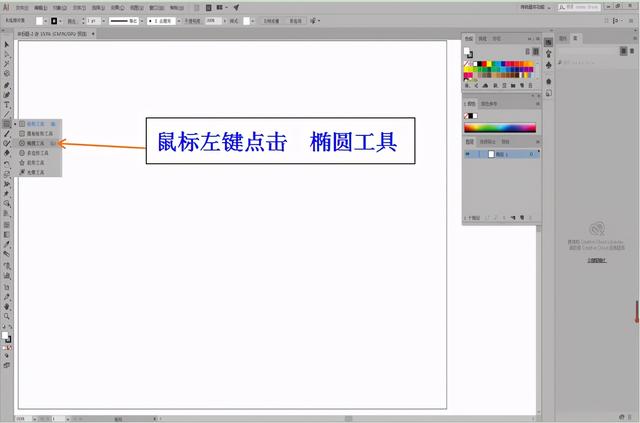Click the fill color box in control bar
The image size is (640, 423).
point(39,21)
